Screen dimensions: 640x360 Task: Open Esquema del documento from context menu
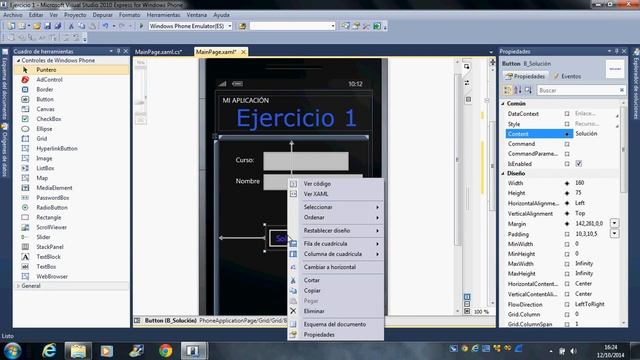tap(336, 324)
